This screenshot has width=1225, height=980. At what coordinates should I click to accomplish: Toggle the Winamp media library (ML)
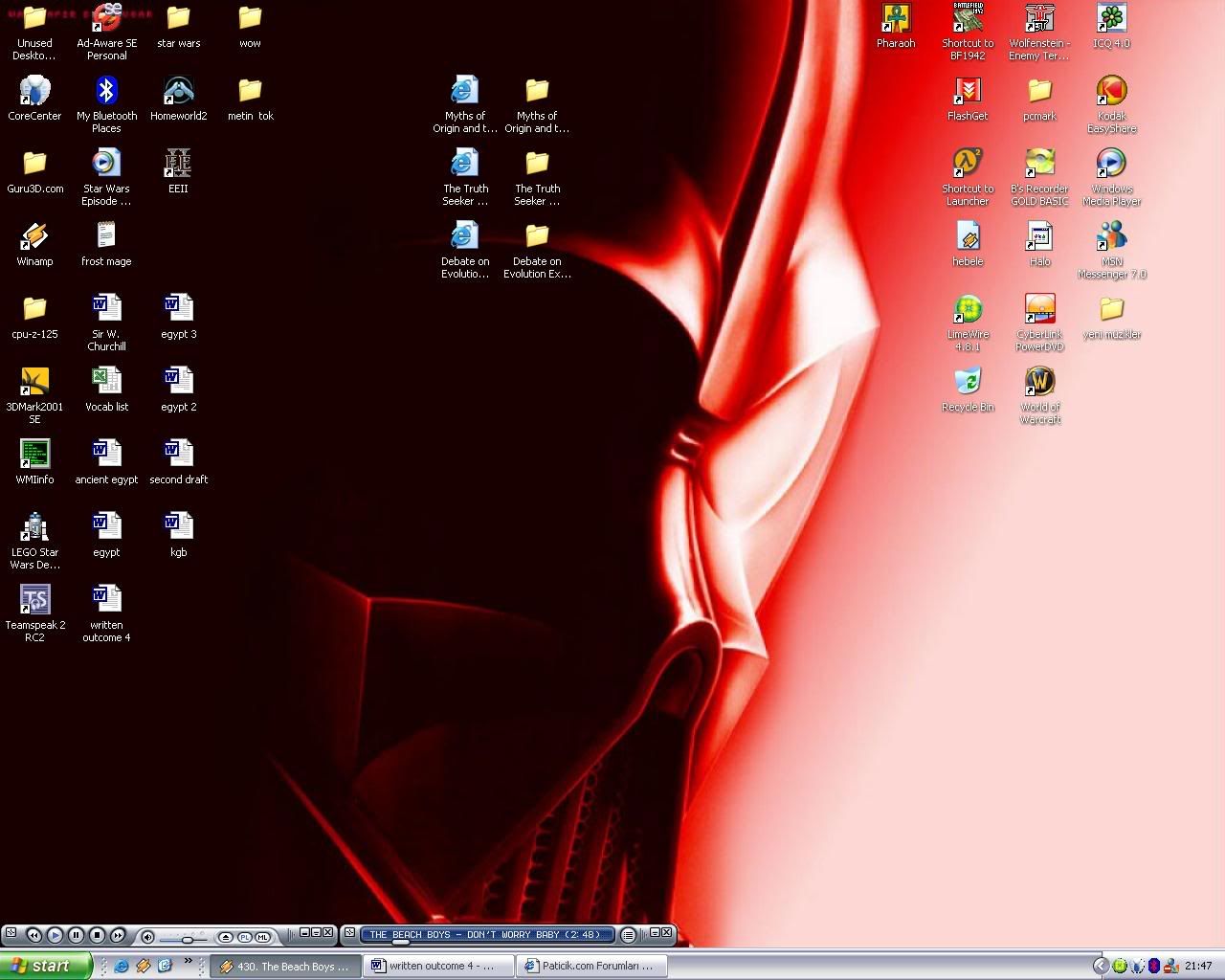click(262, 936)
